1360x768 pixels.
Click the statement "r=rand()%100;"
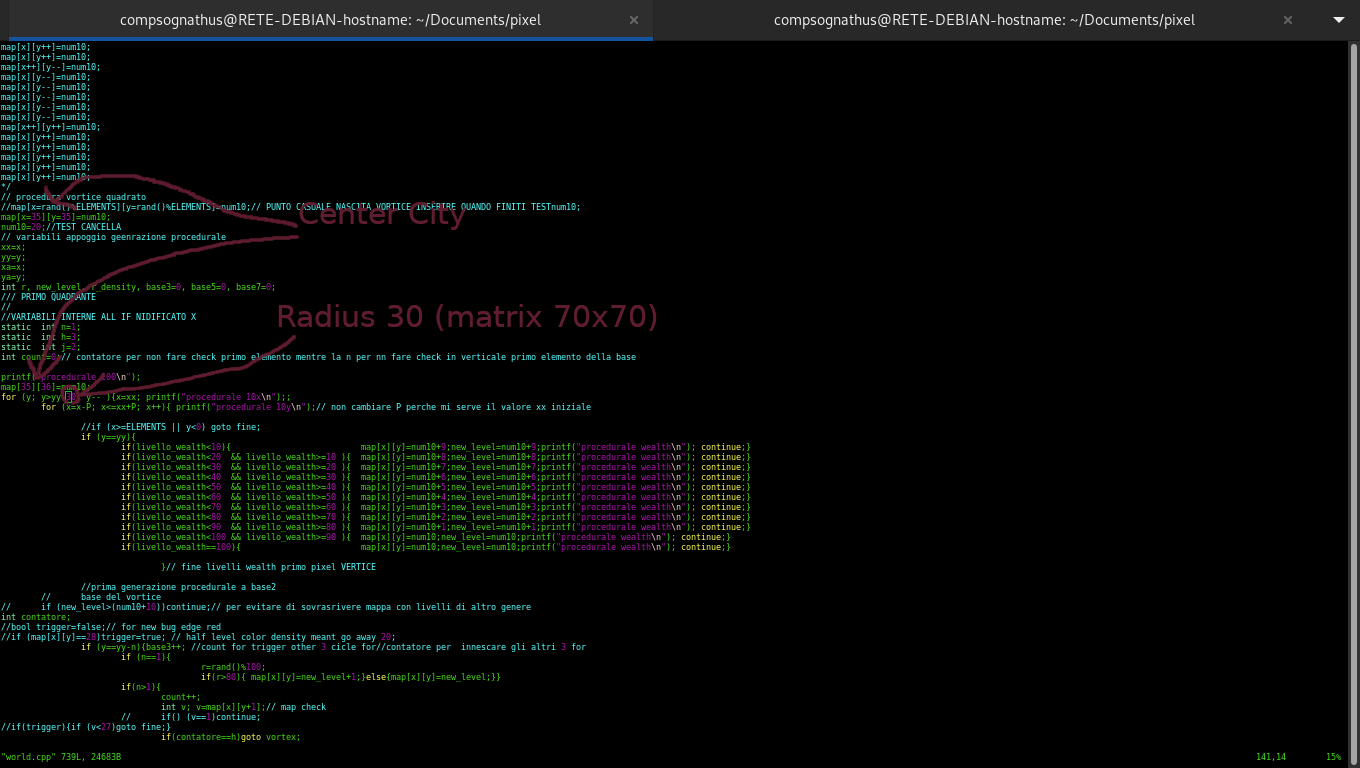233,667
